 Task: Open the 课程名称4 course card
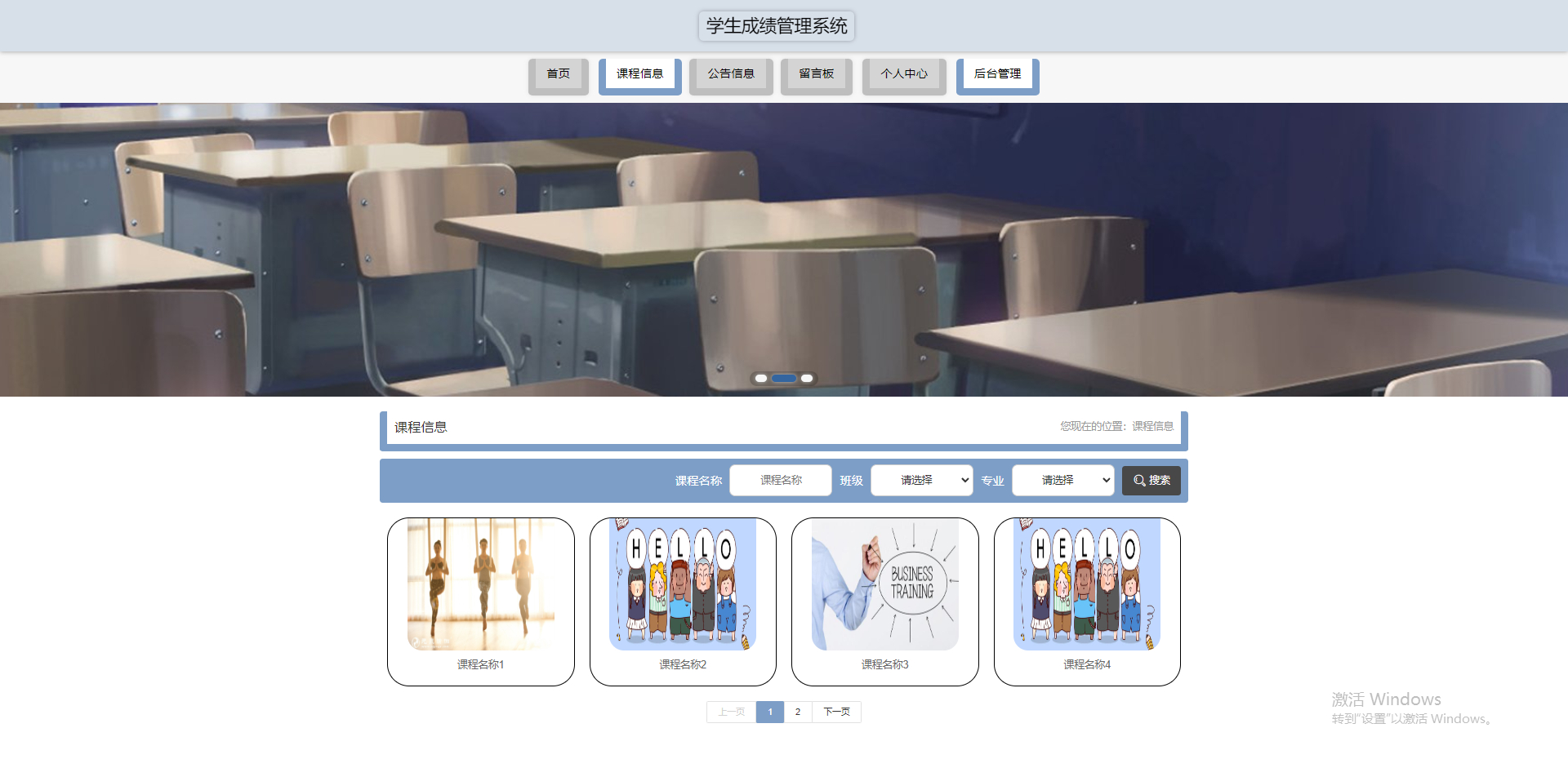click(1086, 602)
